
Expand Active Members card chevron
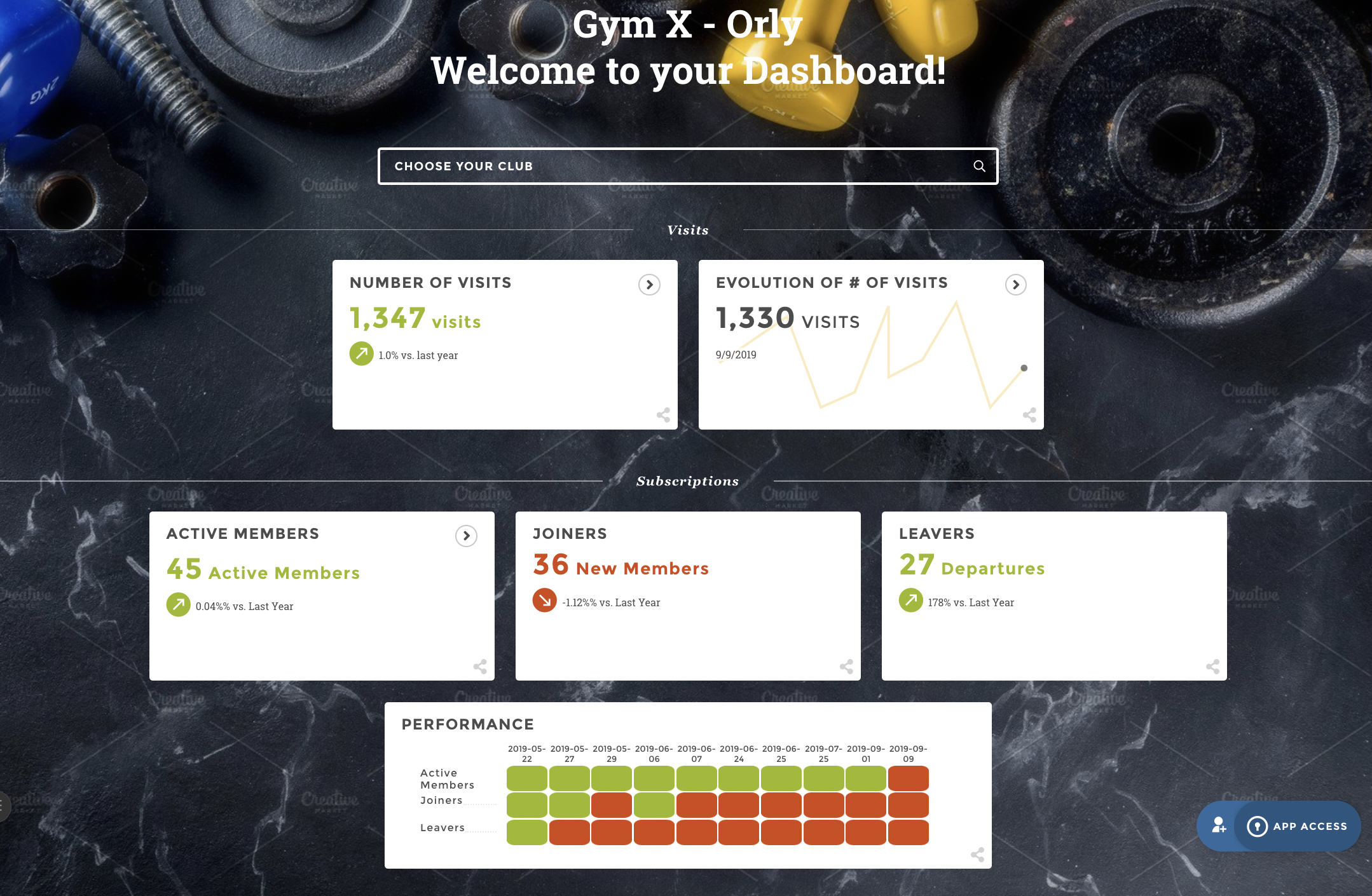(x=466, y=536)
